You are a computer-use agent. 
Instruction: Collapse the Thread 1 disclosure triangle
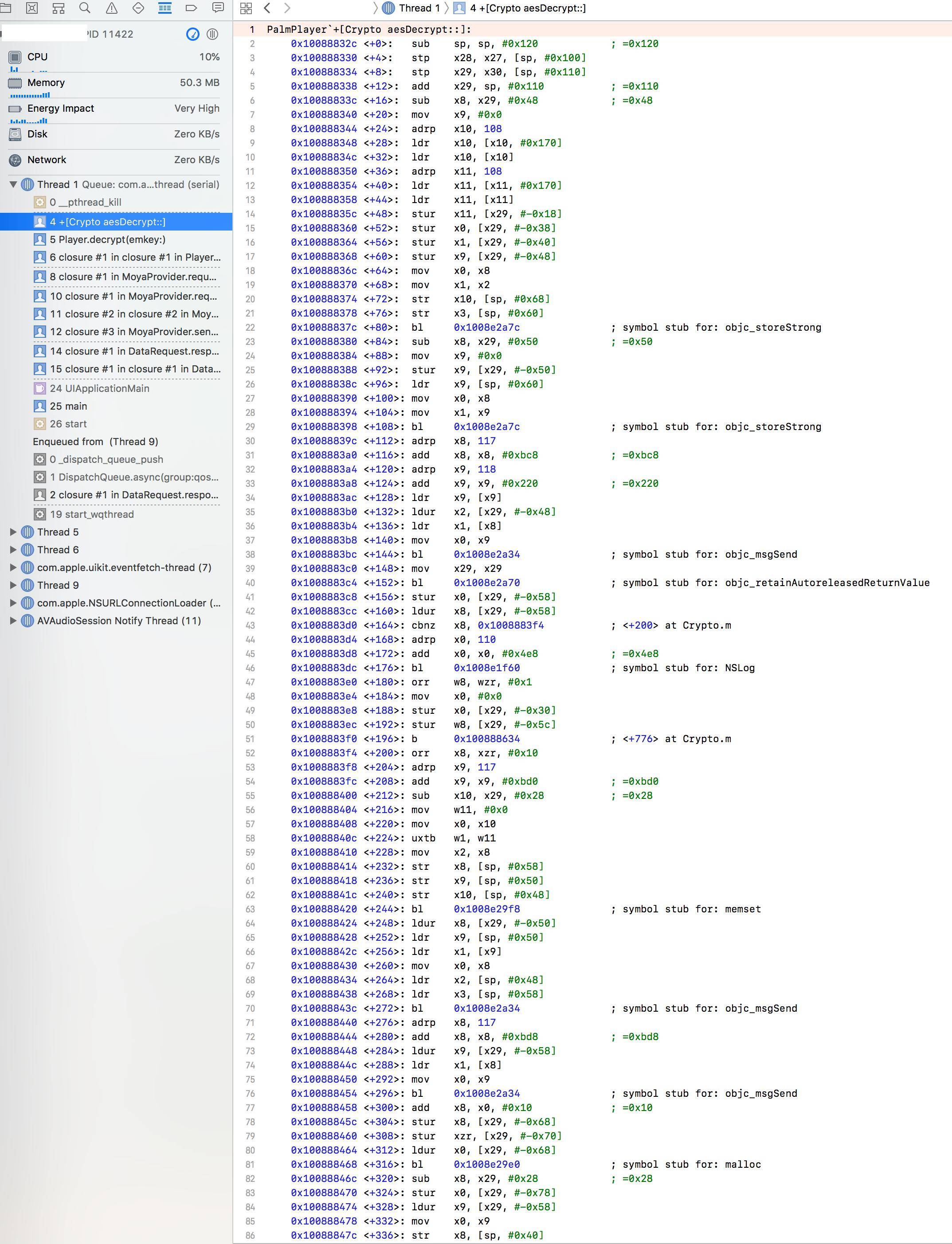click(x=13, y=185)
